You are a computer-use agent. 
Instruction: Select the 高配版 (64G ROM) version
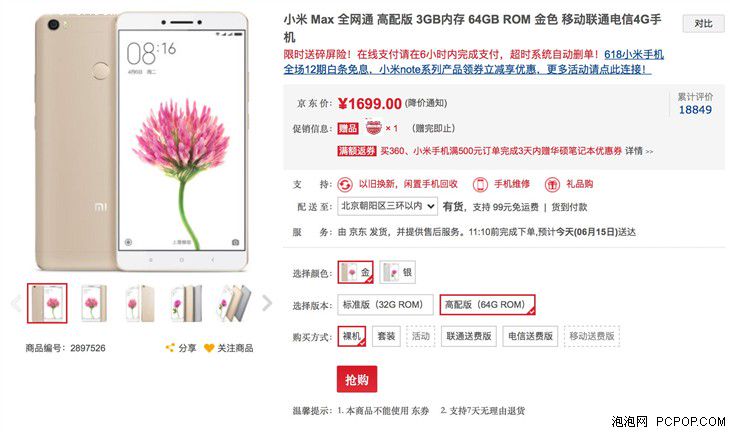(487, 305)
